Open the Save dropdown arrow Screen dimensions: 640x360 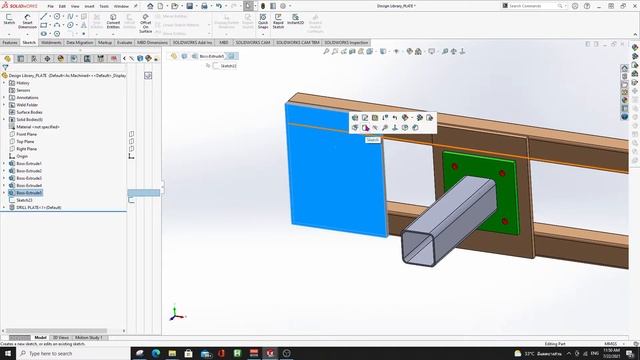point(196,6)
